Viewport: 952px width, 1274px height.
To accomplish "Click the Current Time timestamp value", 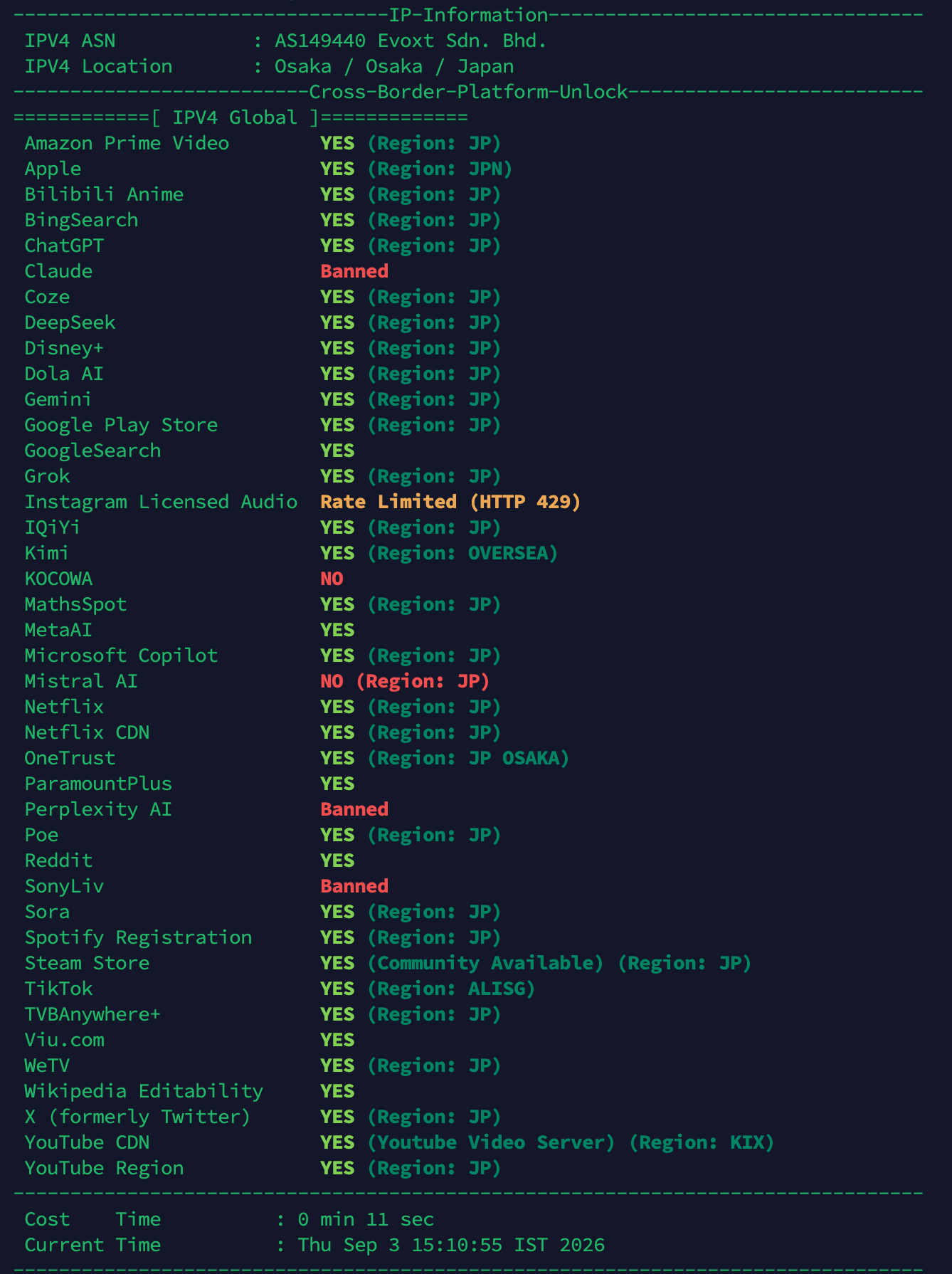I will [x=451, y=1245].
